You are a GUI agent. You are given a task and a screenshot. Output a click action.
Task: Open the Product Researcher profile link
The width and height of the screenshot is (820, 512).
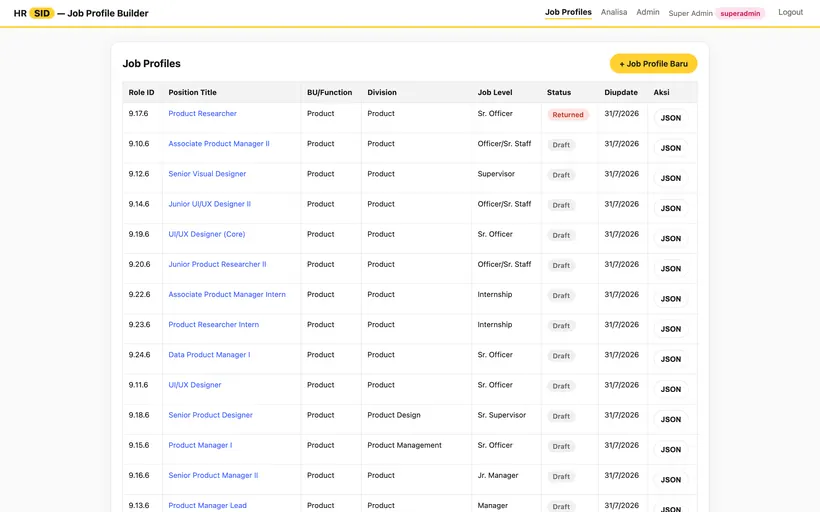coord(202,113)
